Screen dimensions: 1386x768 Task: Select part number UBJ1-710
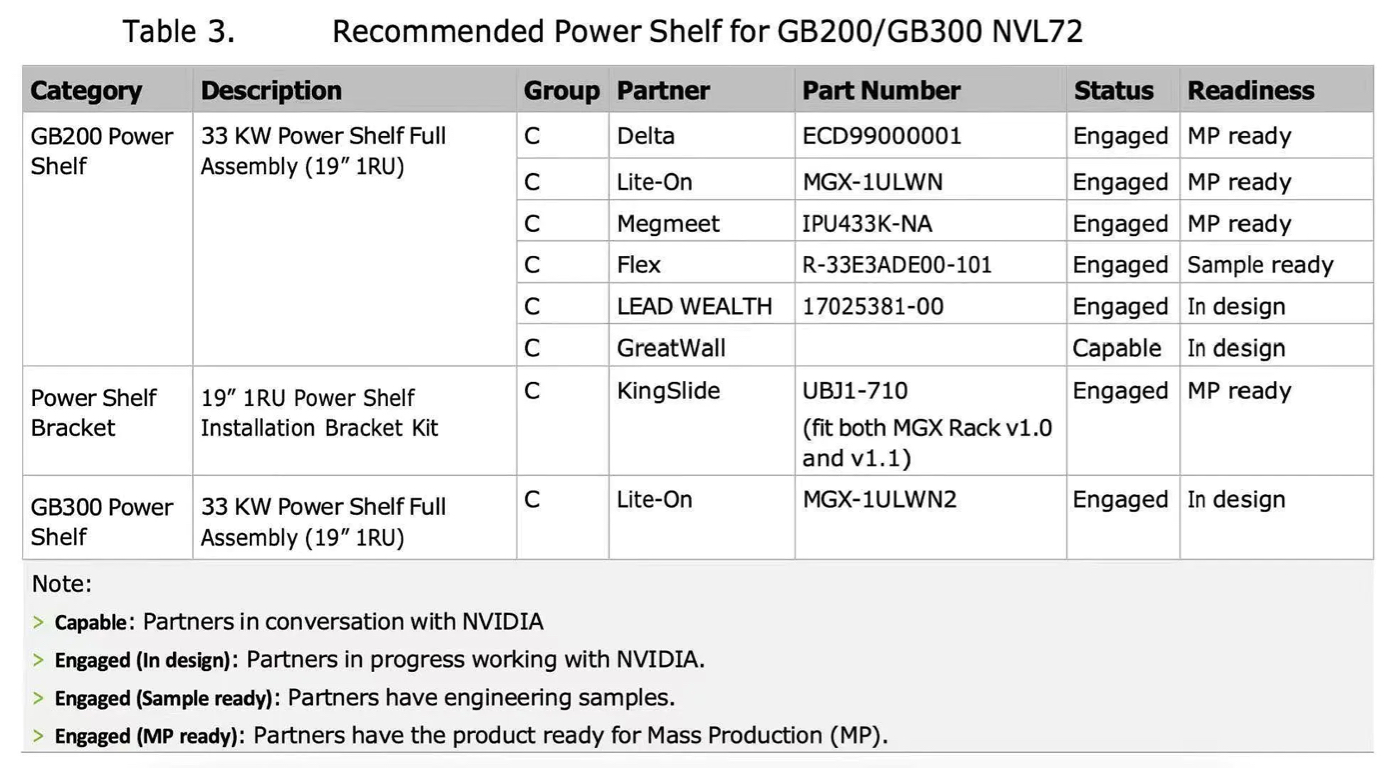(x=855, y=391)
